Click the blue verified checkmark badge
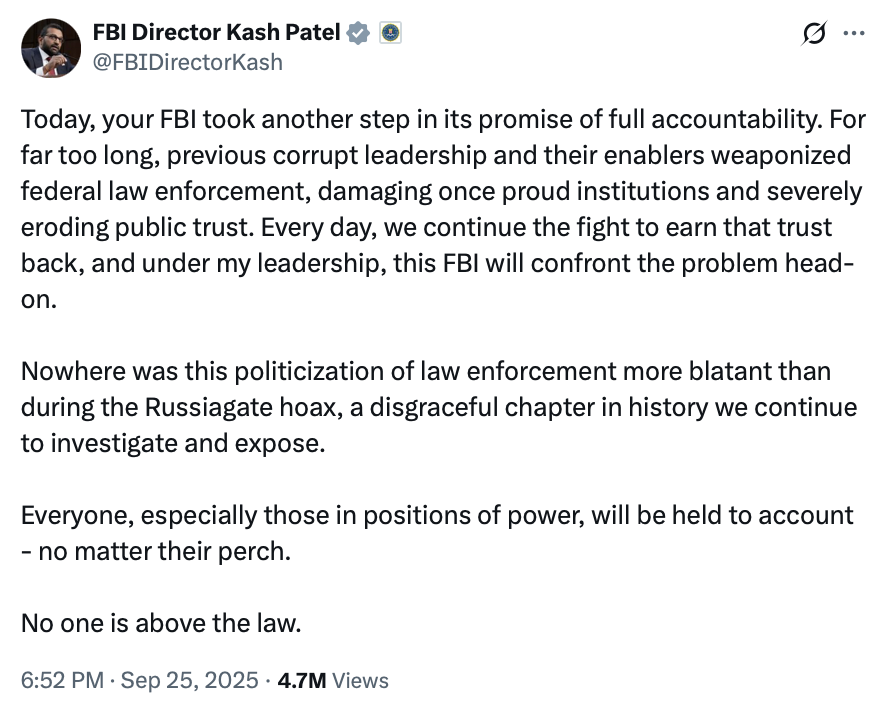The height and width of the screenshot is (708, 890). coord(358,33)
